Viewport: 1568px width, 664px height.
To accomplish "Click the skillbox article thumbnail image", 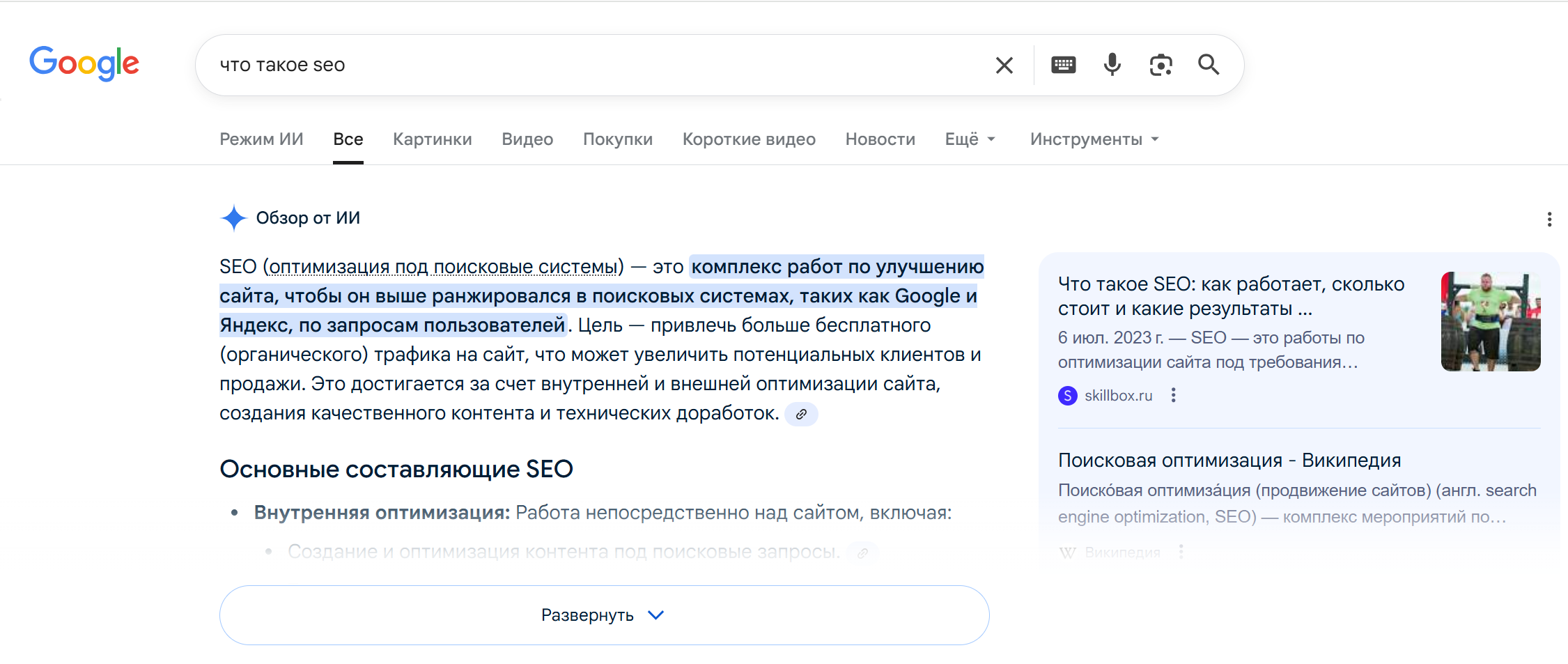I will point(1490,321).
